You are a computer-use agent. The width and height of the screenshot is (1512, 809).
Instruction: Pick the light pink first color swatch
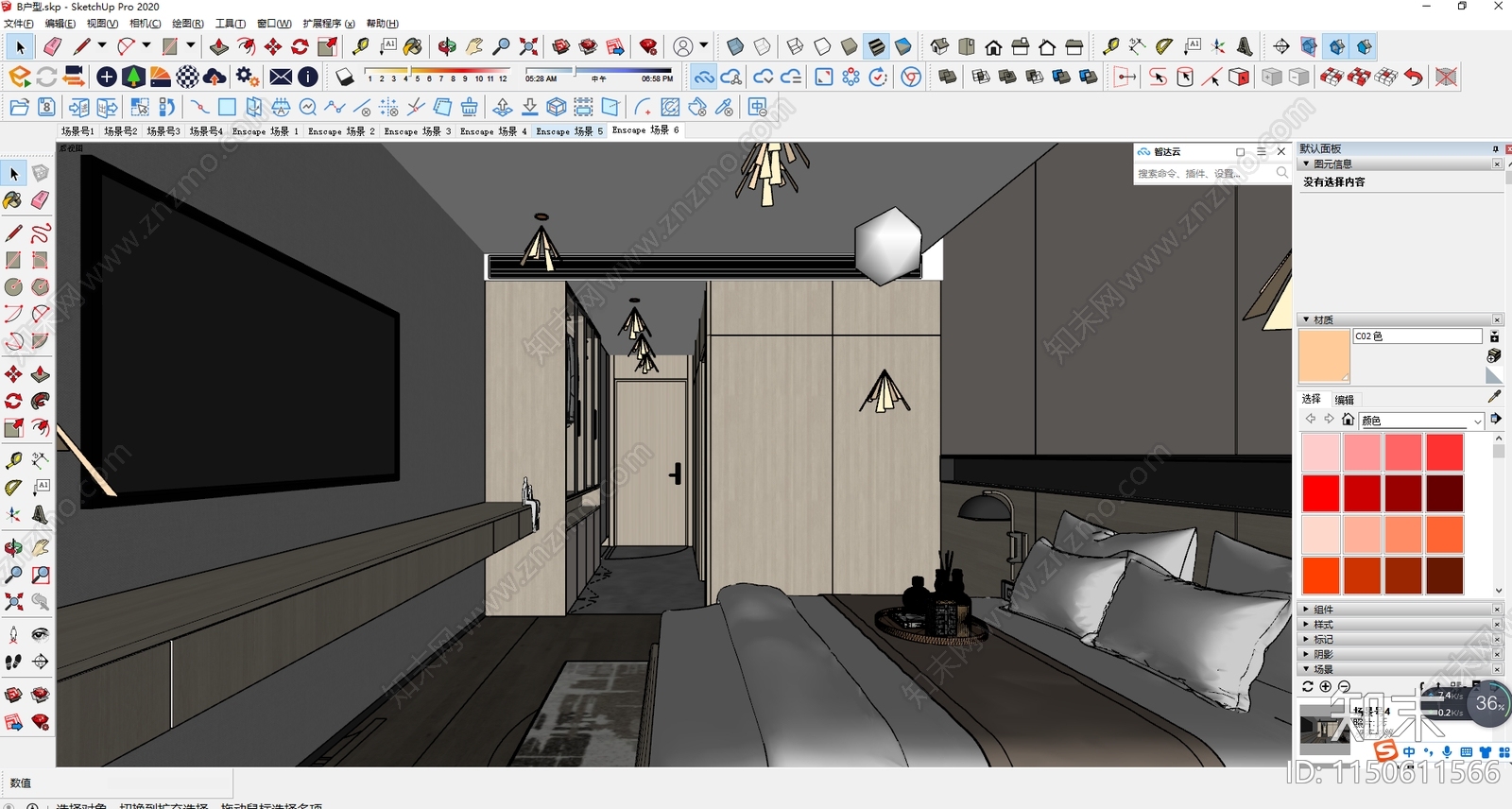click(1320, 453)
